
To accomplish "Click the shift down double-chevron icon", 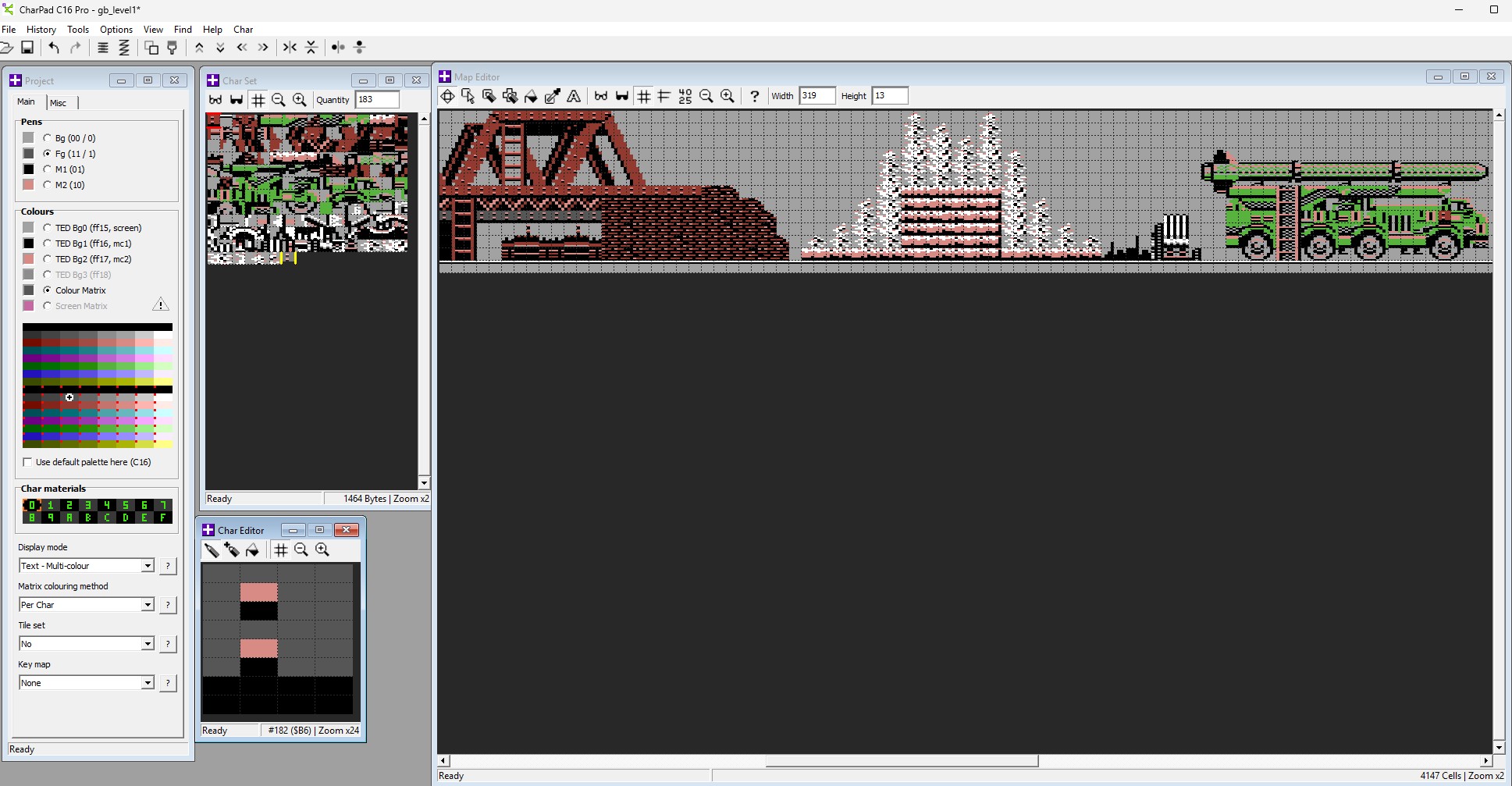I will [x=220, y=48].
